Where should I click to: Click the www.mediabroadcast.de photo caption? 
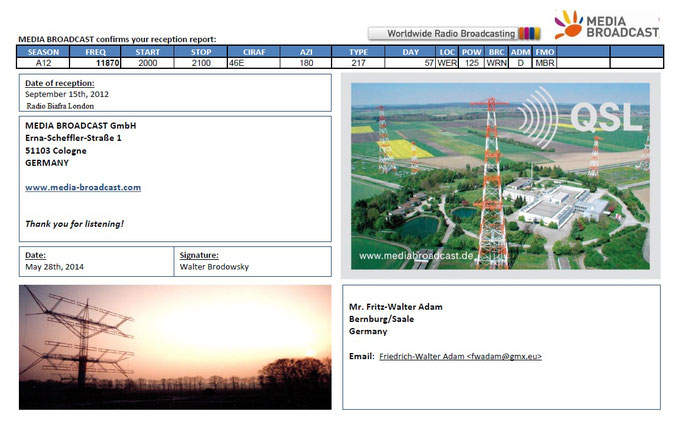416,256
